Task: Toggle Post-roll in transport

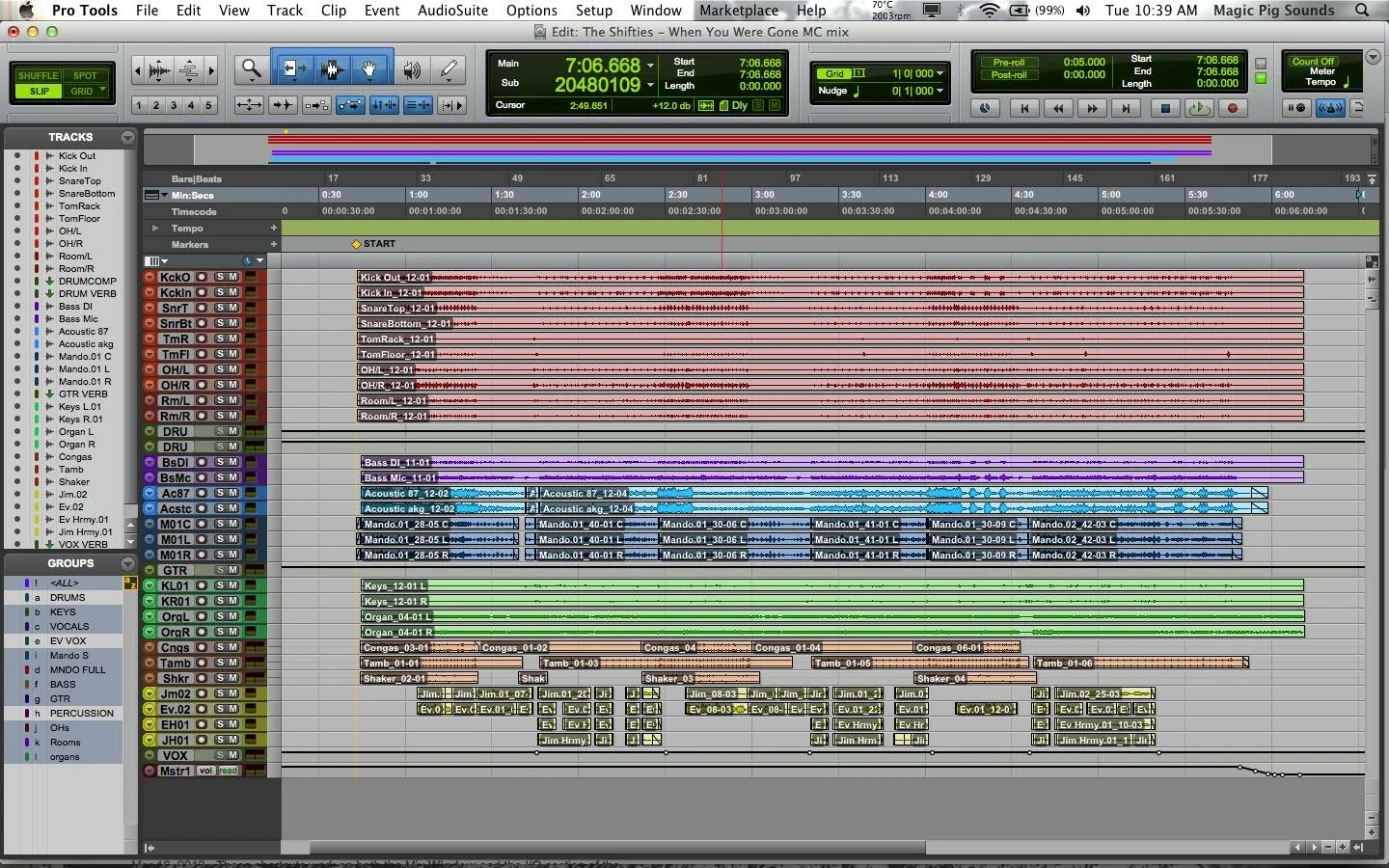Action: (1009, 74)
